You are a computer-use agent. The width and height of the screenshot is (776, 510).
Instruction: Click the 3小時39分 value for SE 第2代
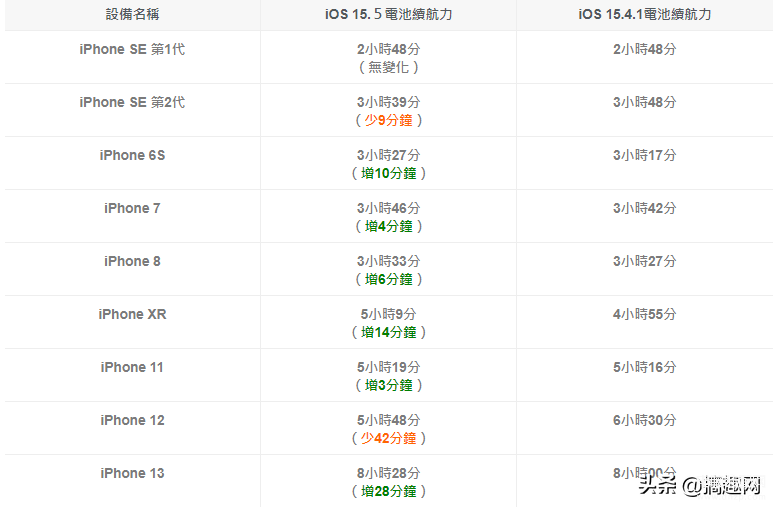coord(388,102)
